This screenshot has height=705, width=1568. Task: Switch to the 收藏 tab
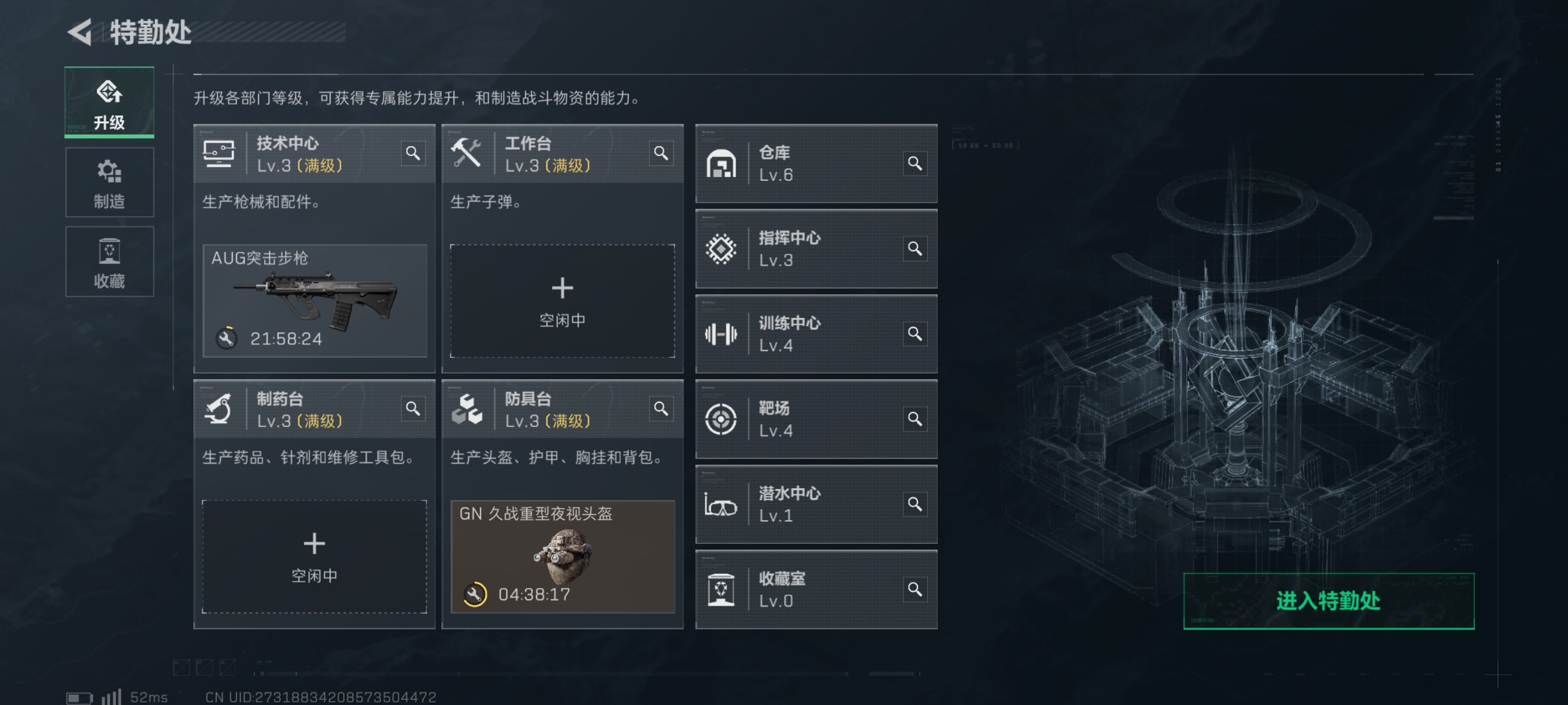pos(110,262)
